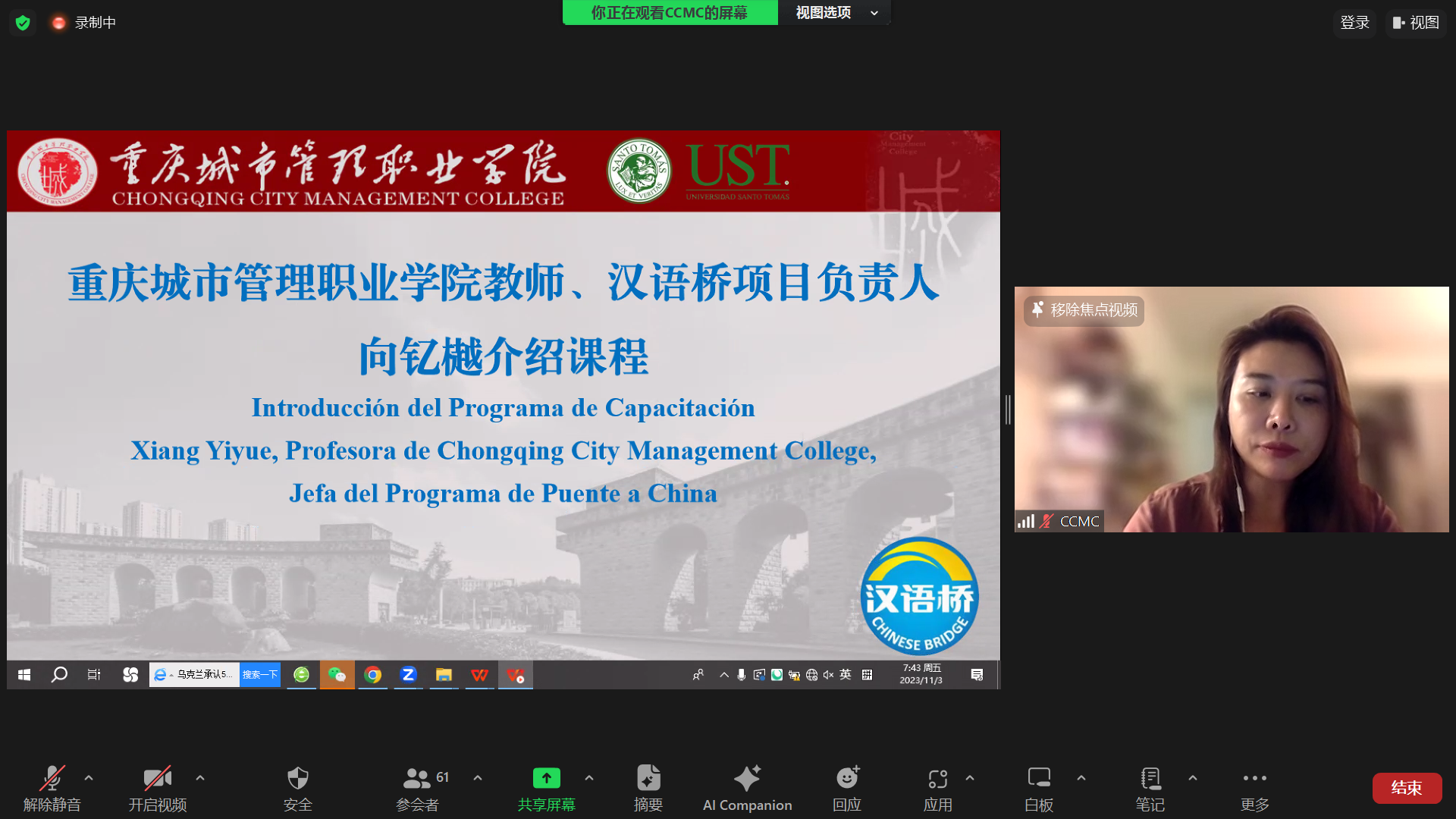The image size is (1456, 819).
Task: Click the red End (结束) button
Action: click(x=1407, y=788)
